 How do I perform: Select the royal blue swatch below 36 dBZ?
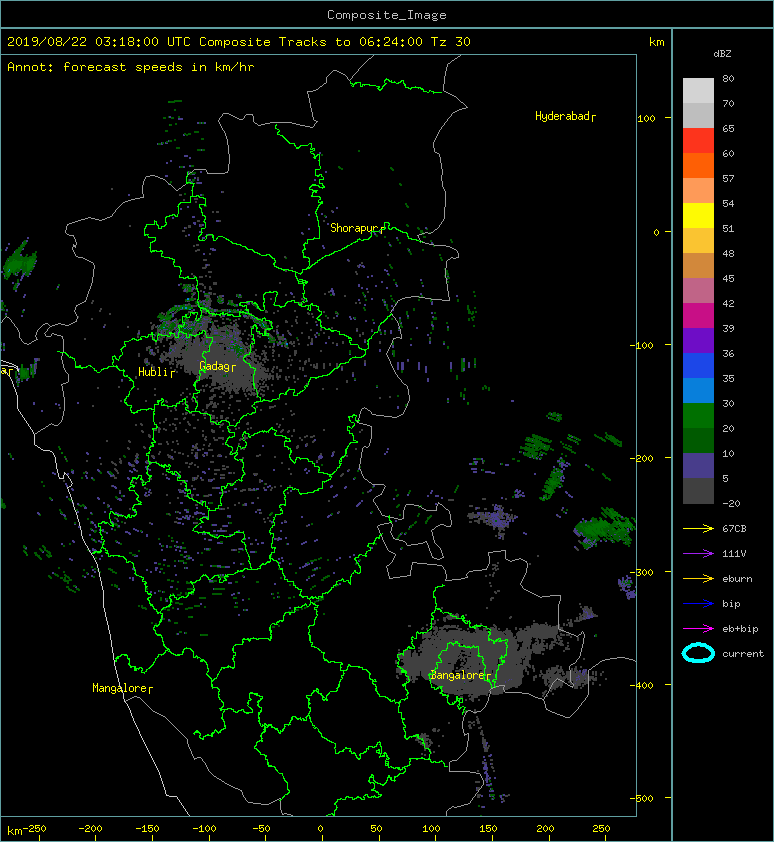click(x=698, y=366)
